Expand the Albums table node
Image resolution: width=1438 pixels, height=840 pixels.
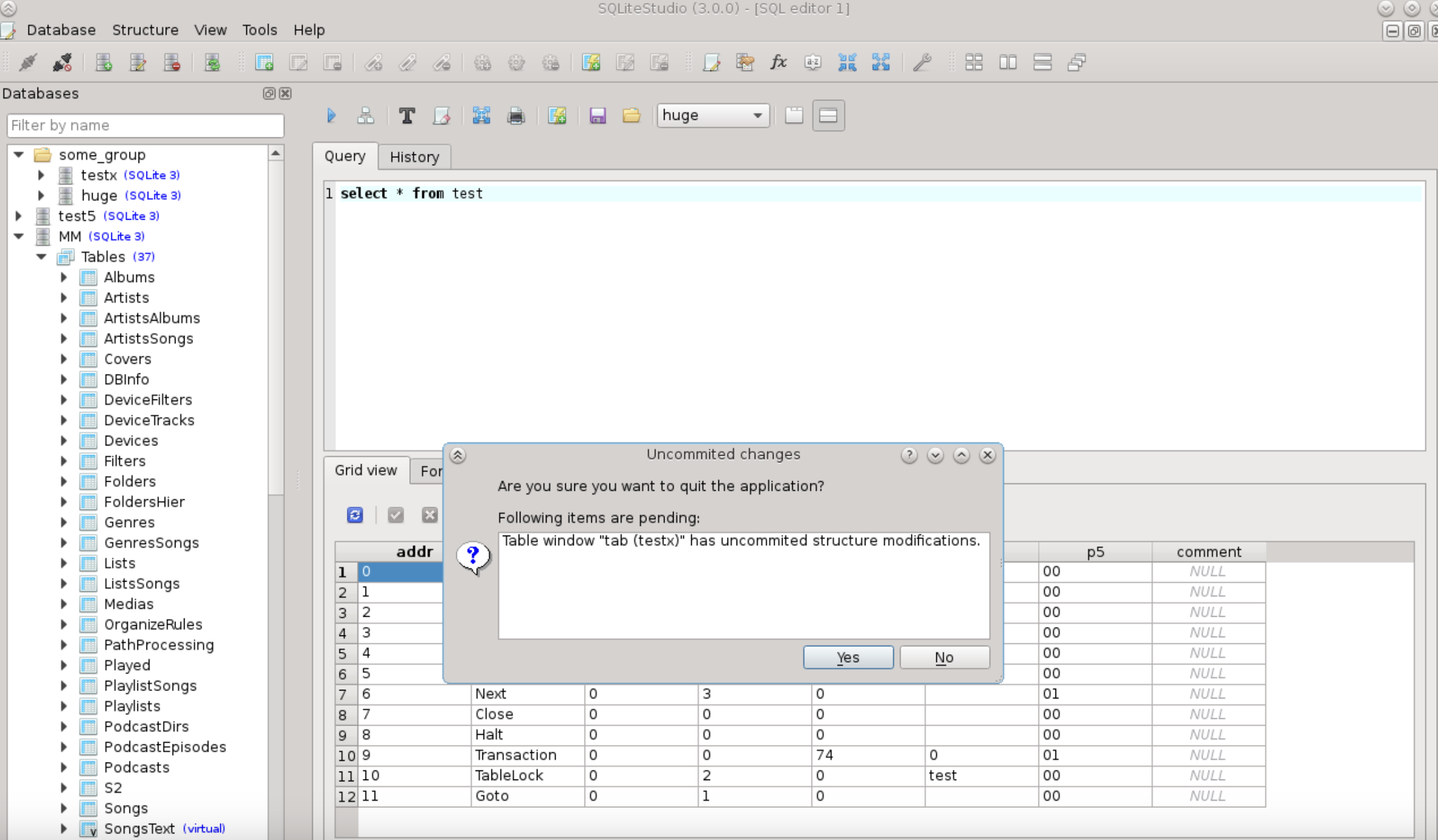point(64,277)
